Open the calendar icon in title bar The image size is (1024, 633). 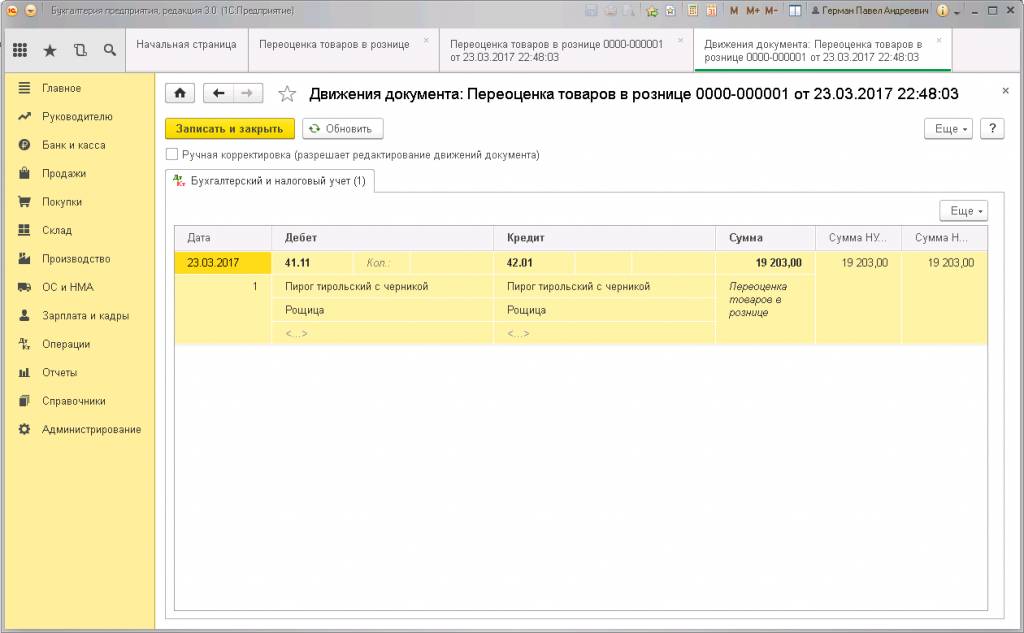coord(711,10)
